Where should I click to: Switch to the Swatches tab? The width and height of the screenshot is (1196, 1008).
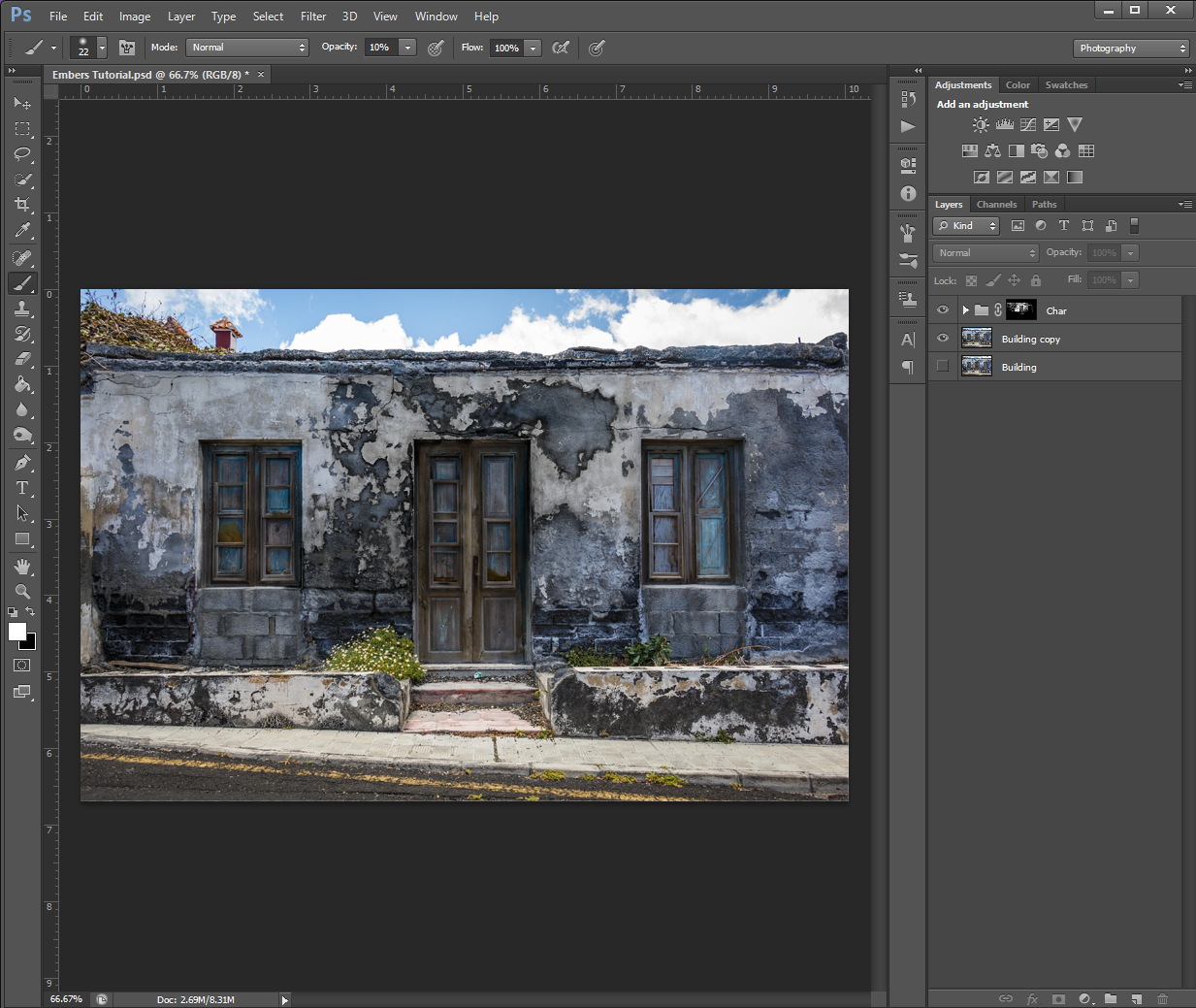pos(1066,85)
